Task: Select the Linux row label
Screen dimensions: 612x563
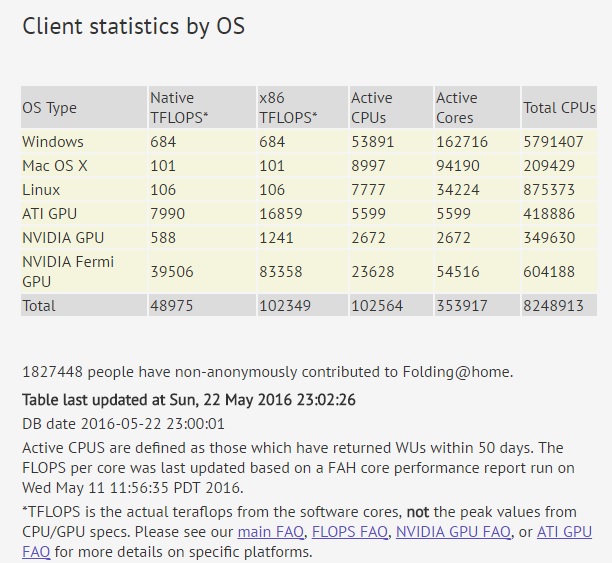Action: [x=41, y=190]
